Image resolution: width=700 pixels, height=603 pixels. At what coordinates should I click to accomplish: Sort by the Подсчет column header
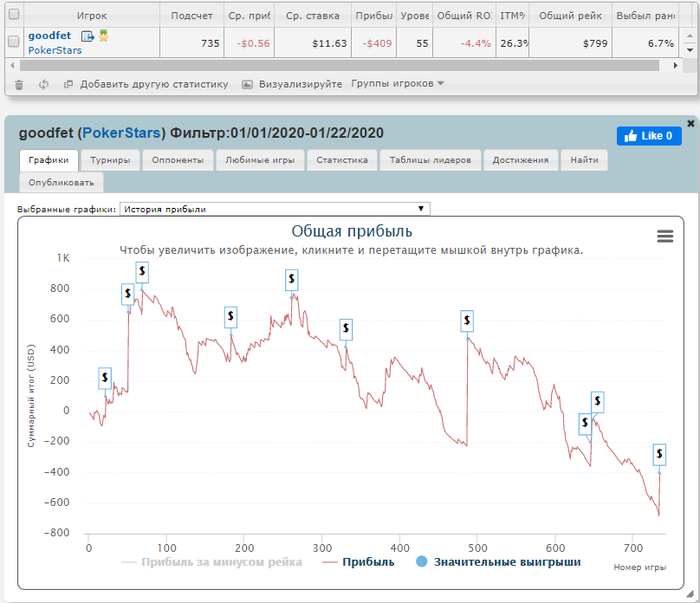(192, 16)
